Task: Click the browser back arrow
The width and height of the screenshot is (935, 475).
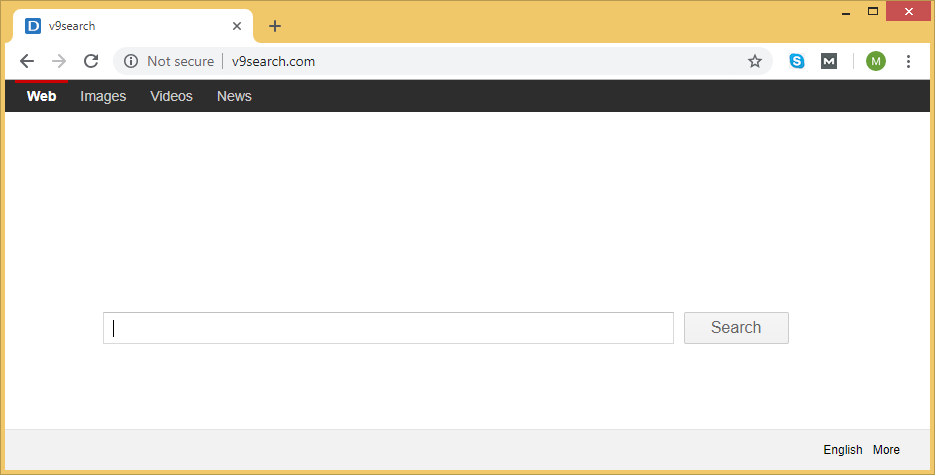Action: [x=27, y=61]
